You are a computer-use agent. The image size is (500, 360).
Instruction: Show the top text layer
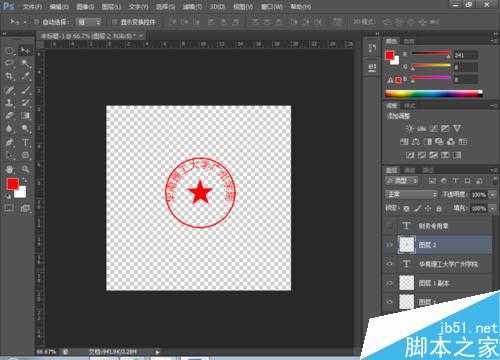click(389, 226)
